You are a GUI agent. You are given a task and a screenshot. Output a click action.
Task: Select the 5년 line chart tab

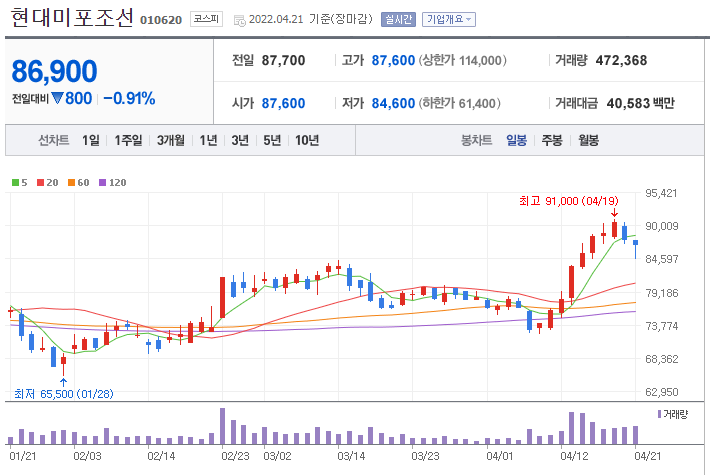272,140
